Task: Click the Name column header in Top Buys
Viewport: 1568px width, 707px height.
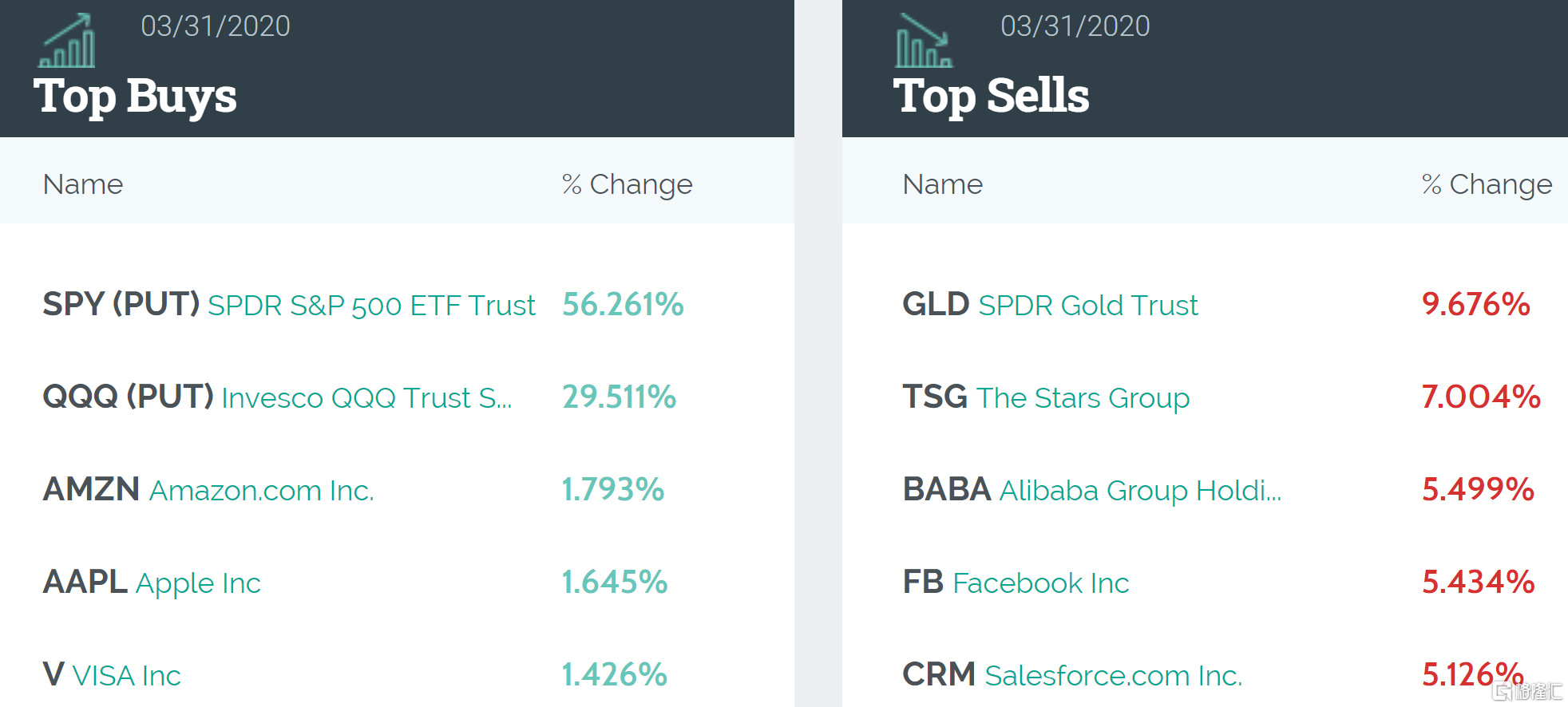Action: point(83,184)
